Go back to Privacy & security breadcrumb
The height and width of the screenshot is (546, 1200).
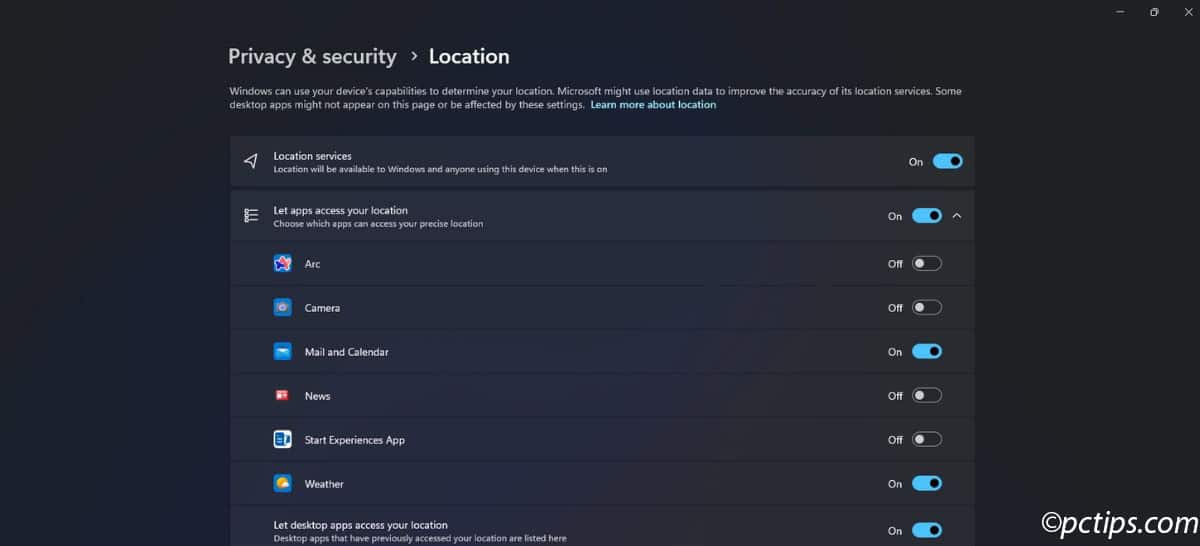(312, 57)
